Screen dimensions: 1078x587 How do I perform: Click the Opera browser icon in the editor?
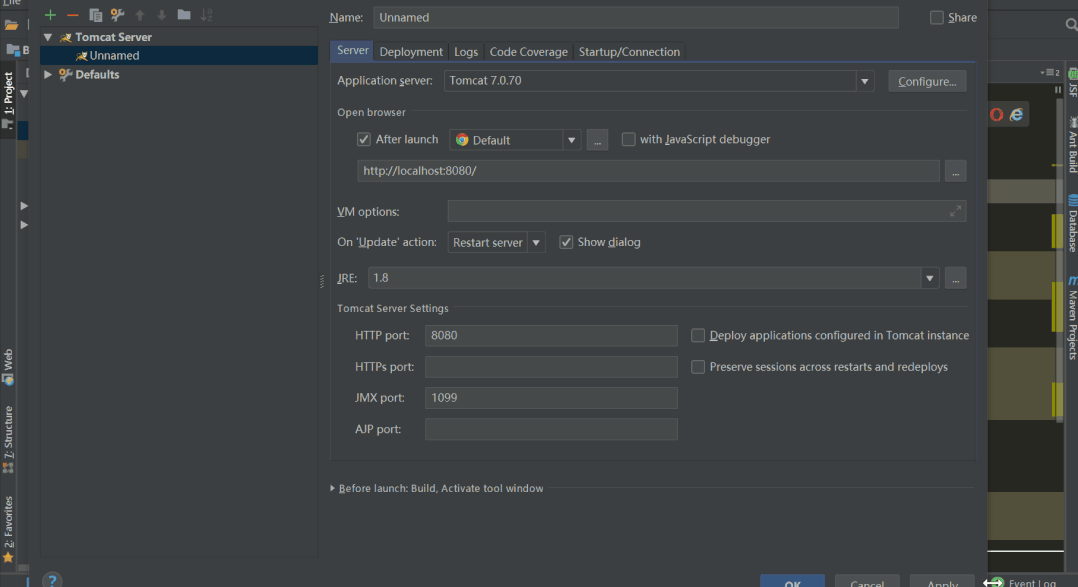click(996, 115)
